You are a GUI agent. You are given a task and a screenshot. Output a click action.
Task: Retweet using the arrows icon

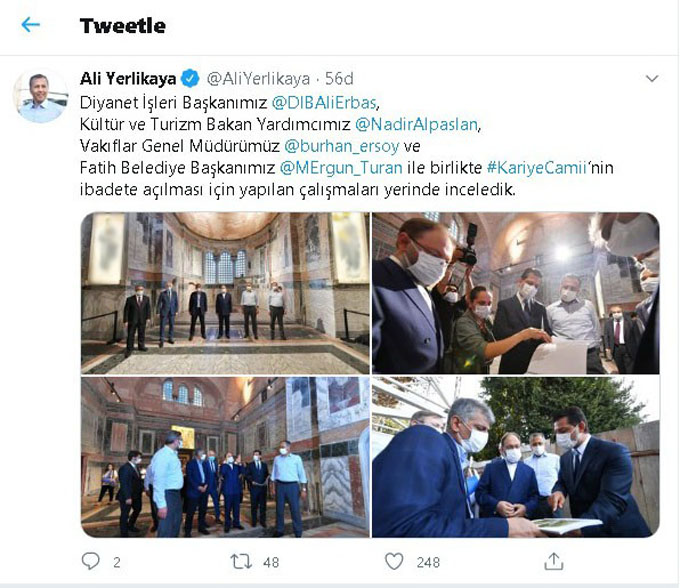click(x=241, y=562)
